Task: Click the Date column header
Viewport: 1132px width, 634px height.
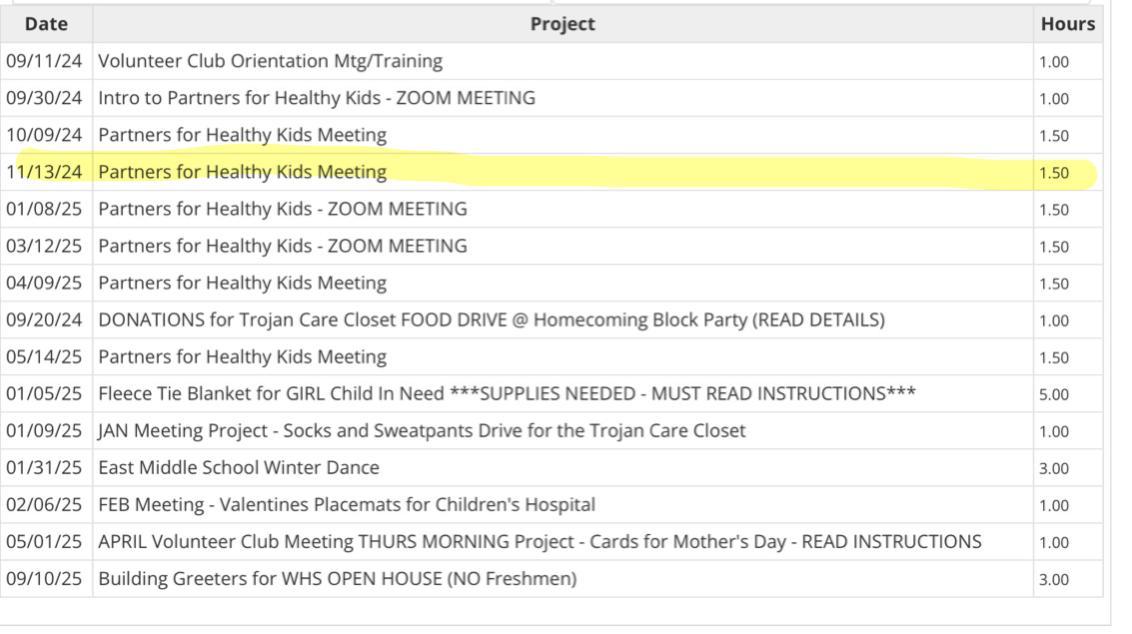Action: 46,24
